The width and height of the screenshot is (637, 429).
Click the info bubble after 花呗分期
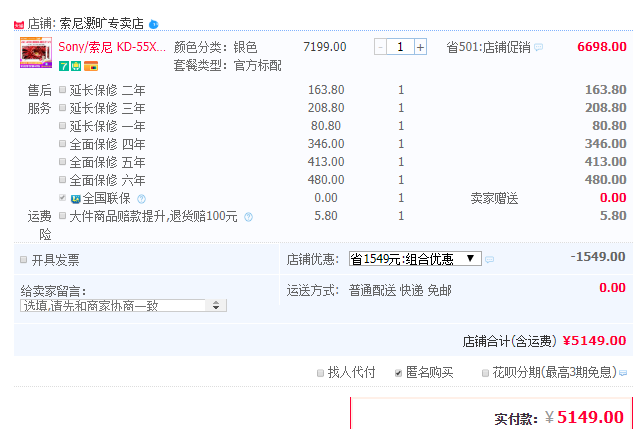tap(622, 373)
